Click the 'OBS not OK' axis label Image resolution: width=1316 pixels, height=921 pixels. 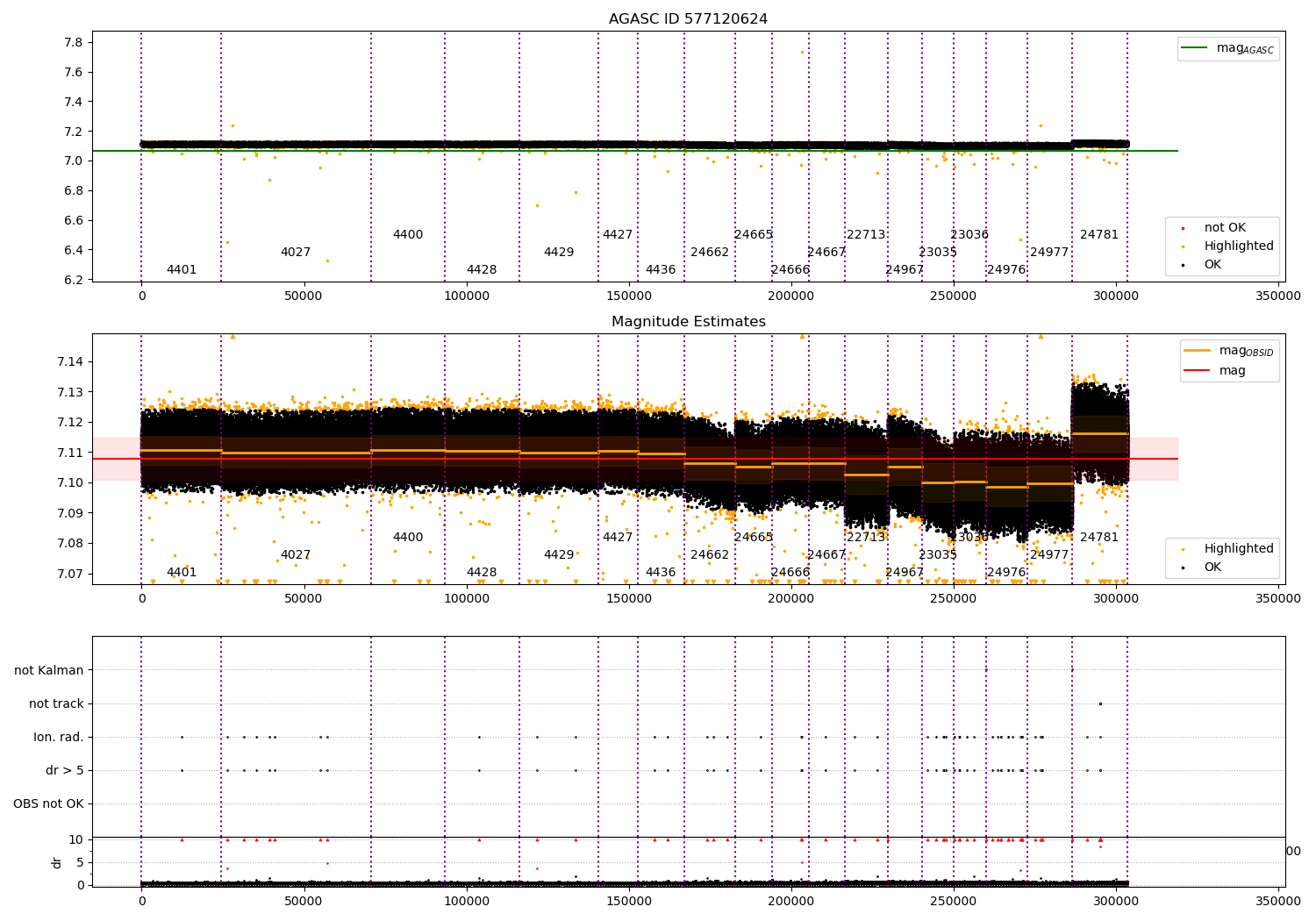pos(48,803)
